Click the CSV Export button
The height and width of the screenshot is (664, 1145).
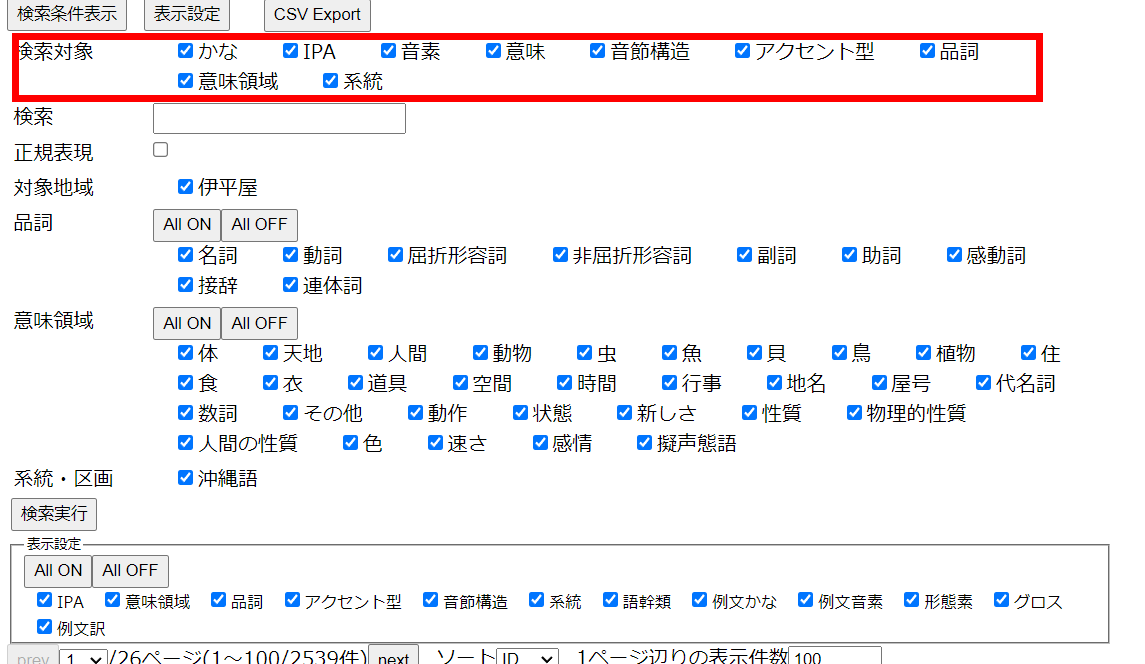pos(317,15)
